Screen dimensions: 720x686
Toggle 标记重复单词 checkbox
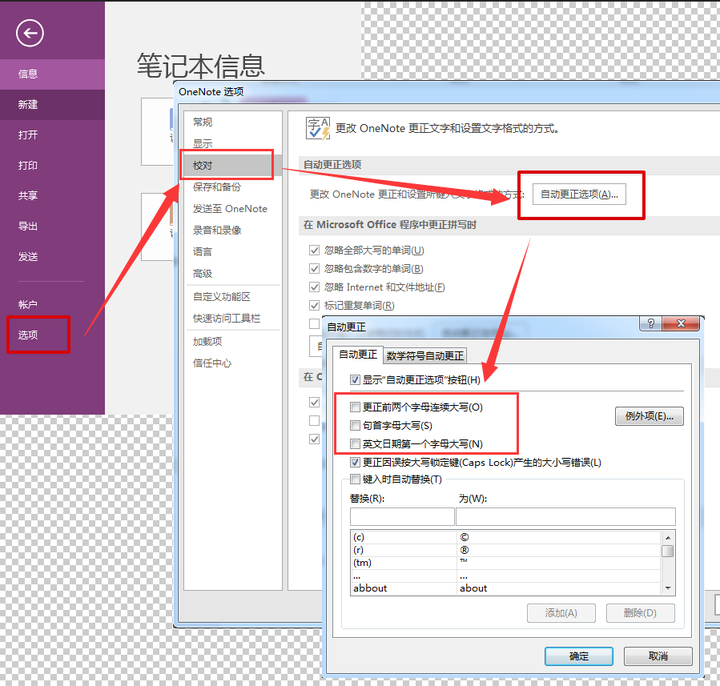point(315,305)
